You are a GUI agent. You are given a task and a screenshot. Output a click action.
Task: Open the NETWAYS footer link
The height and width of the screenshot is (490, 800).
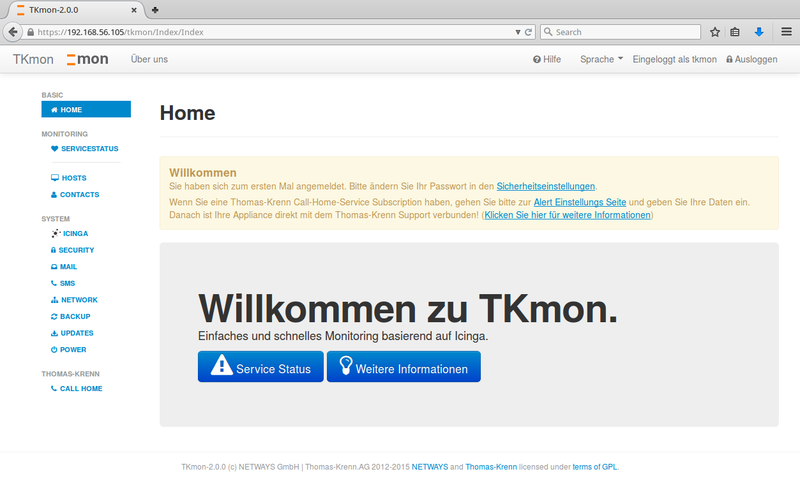click(430, 467)
